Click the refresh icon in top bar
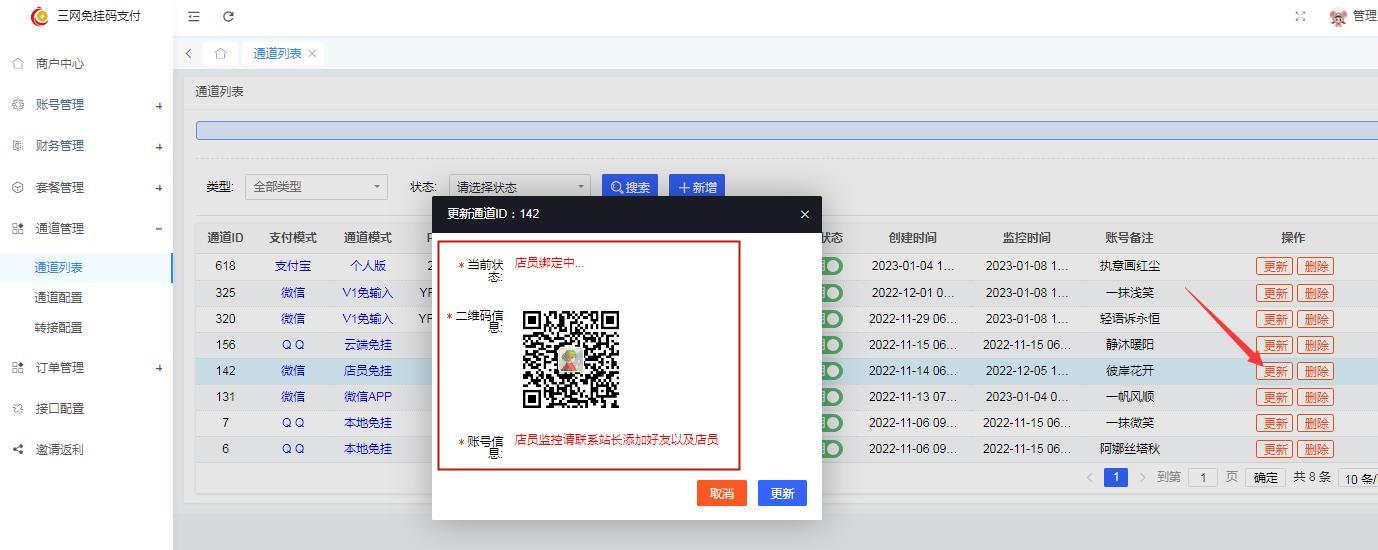1378x550 pixels. click(228, 16)
